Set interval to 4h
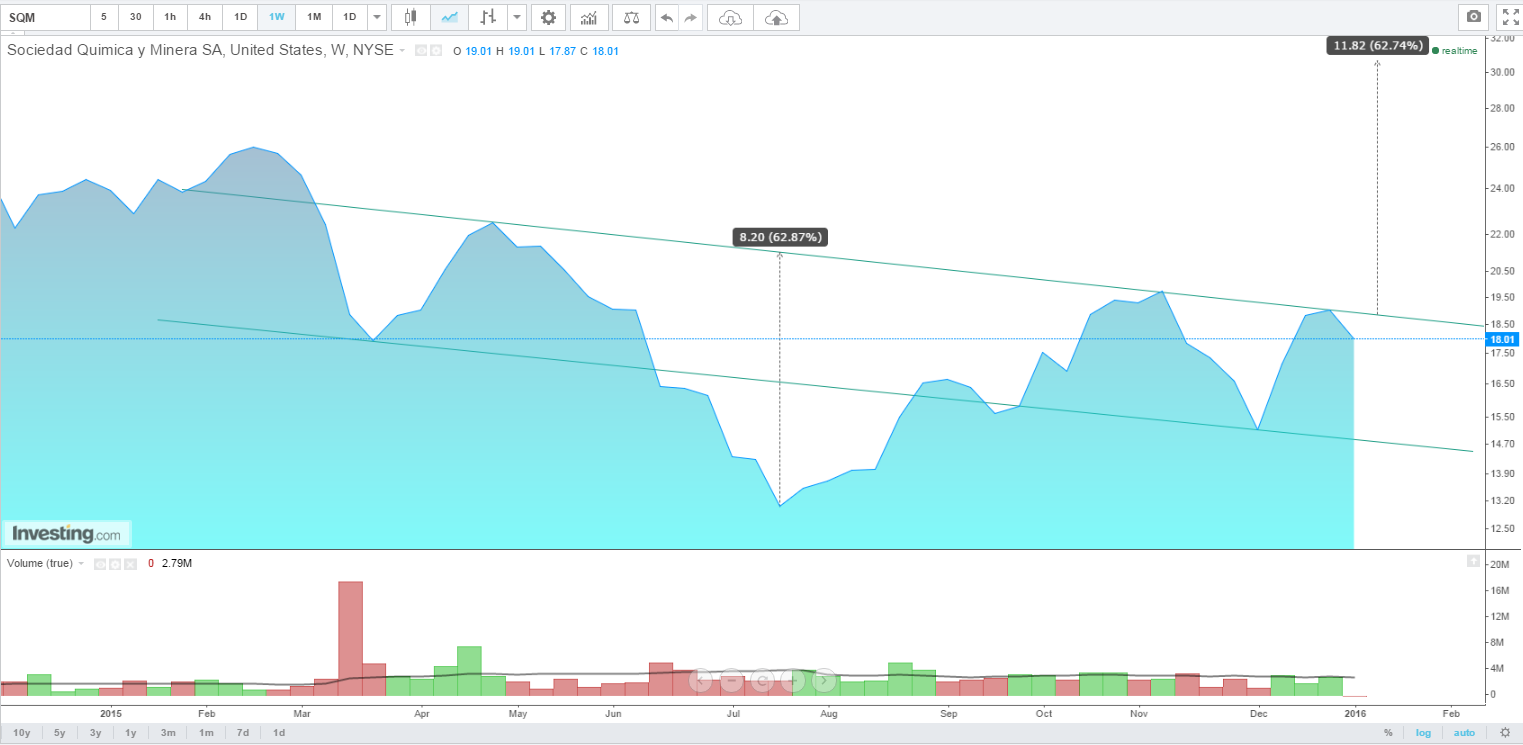 [x=205, y=17]
